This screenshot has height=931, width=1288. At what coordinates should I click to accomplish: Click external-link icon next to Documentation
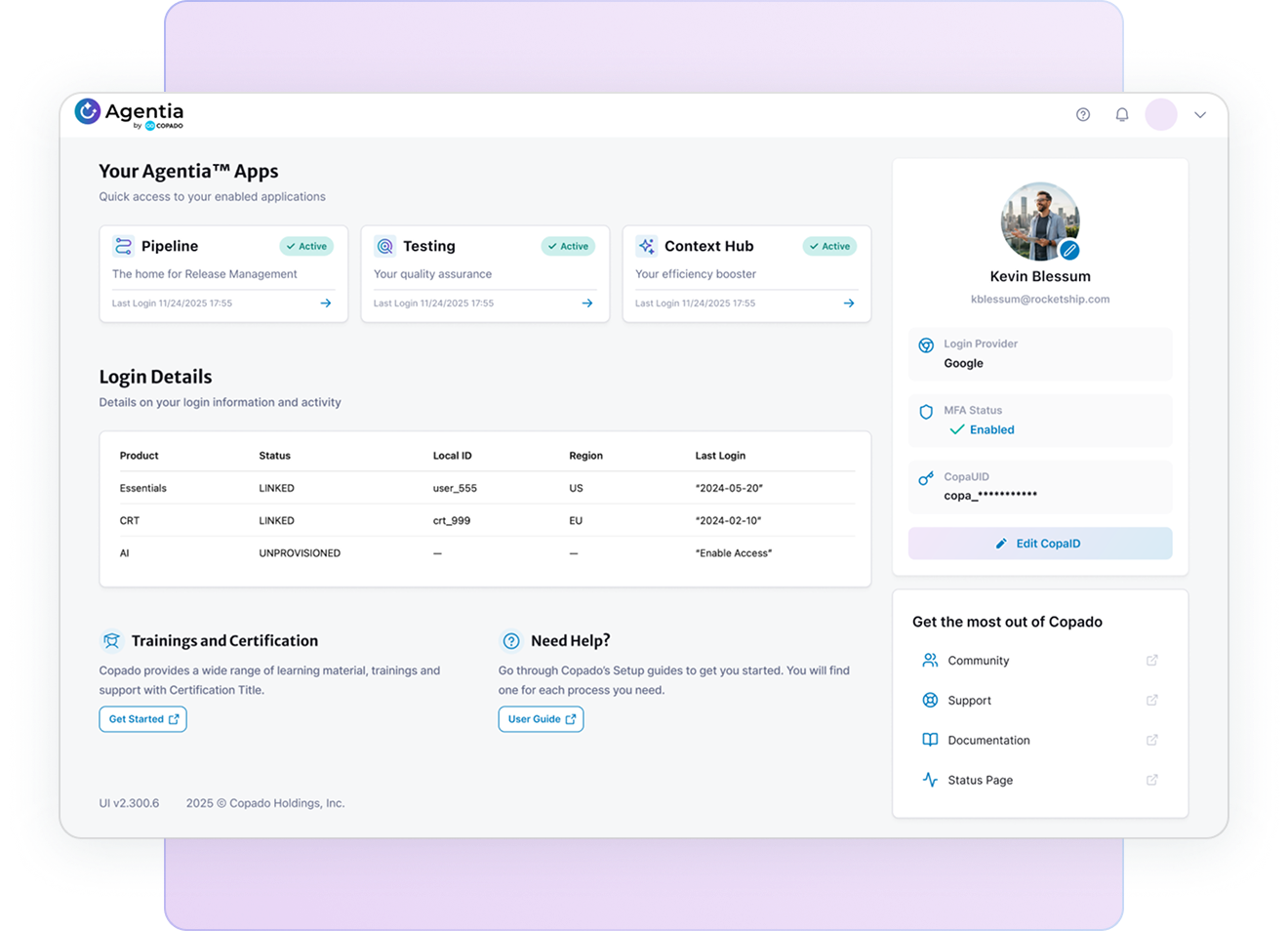coord(1152,741)
